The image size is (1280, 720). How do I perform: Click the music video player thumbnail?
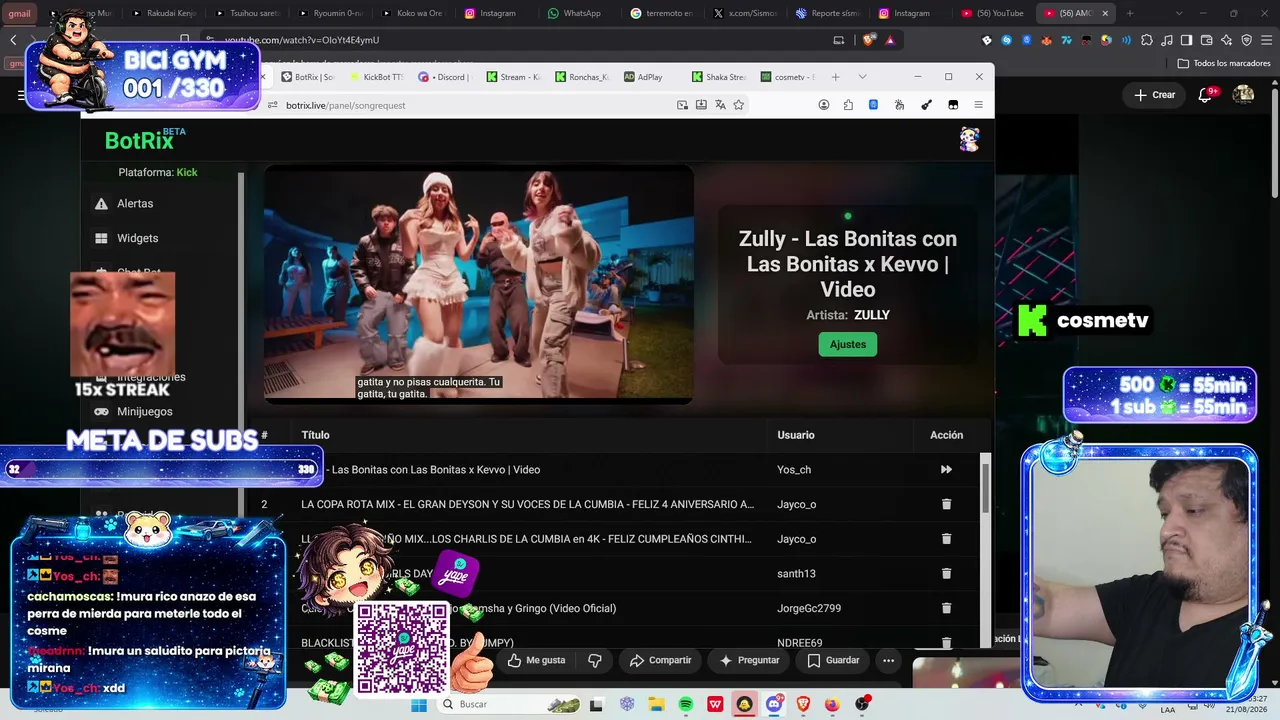(x=478, y=285)
